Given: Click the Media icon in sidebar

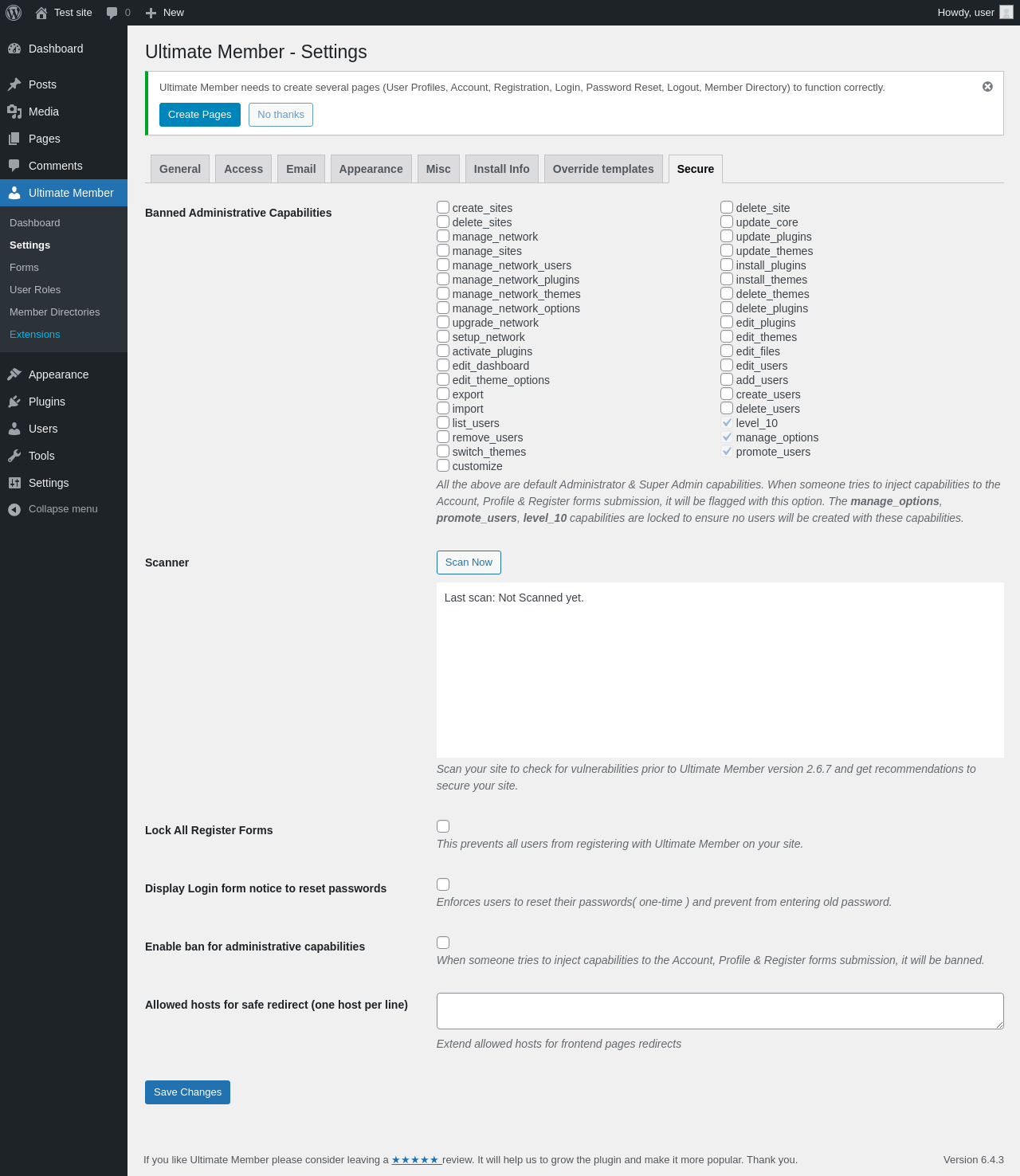Looking at the screenshot, I should [x=14, y=112].
